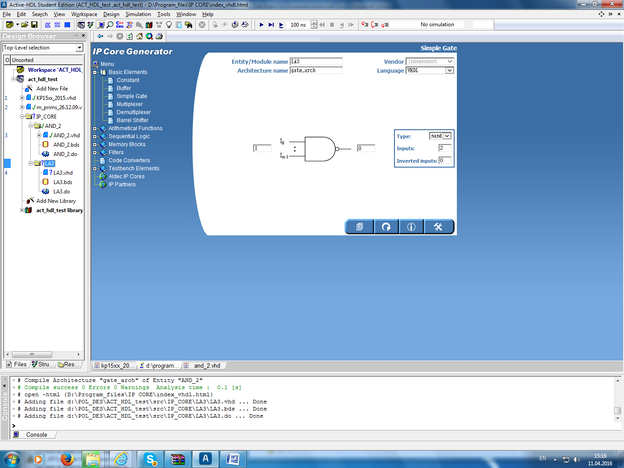
Task: Open the Language dropdown
Action: click(449, 71)
